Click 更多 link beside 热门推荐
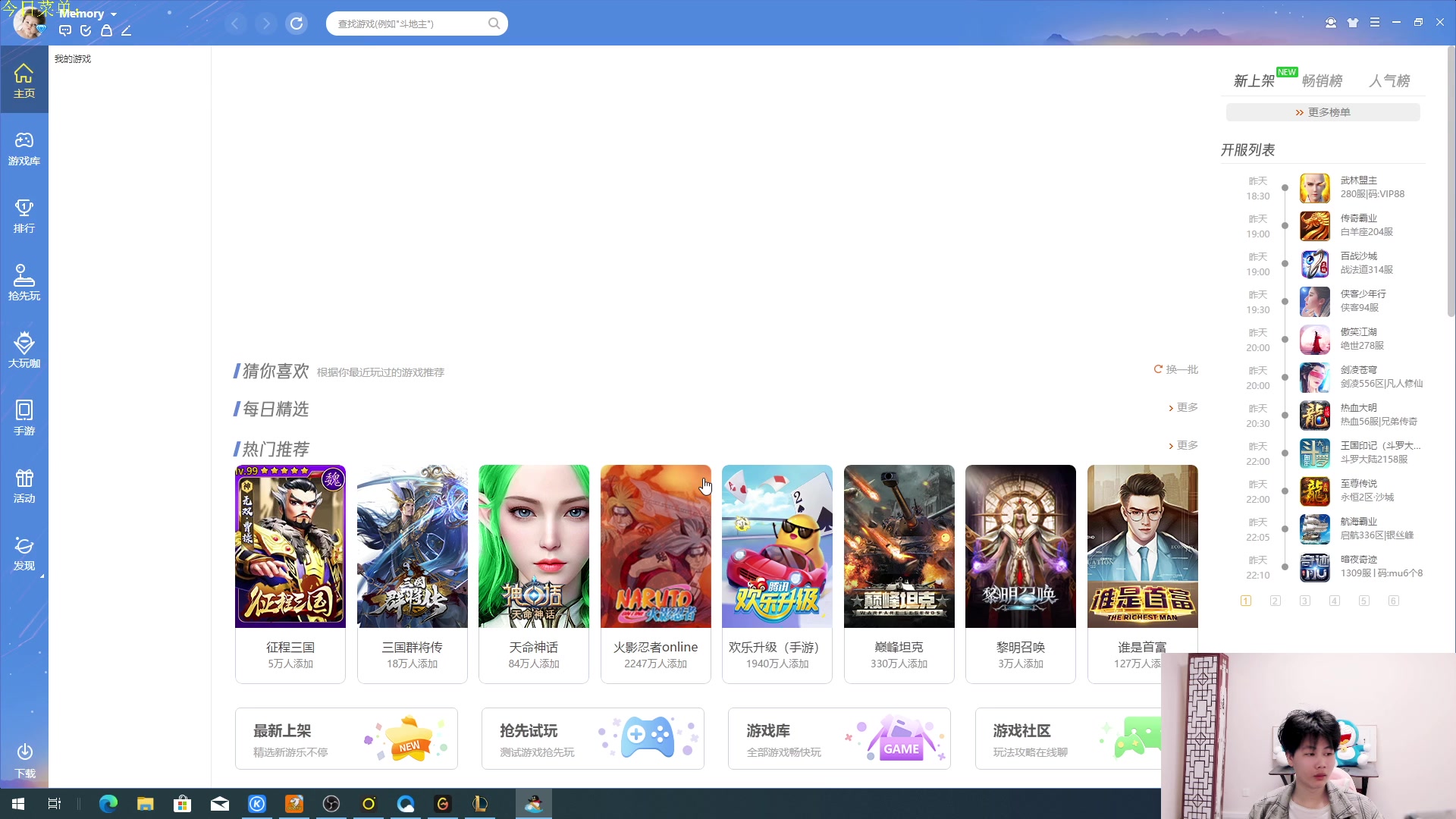 [1184, 445]
